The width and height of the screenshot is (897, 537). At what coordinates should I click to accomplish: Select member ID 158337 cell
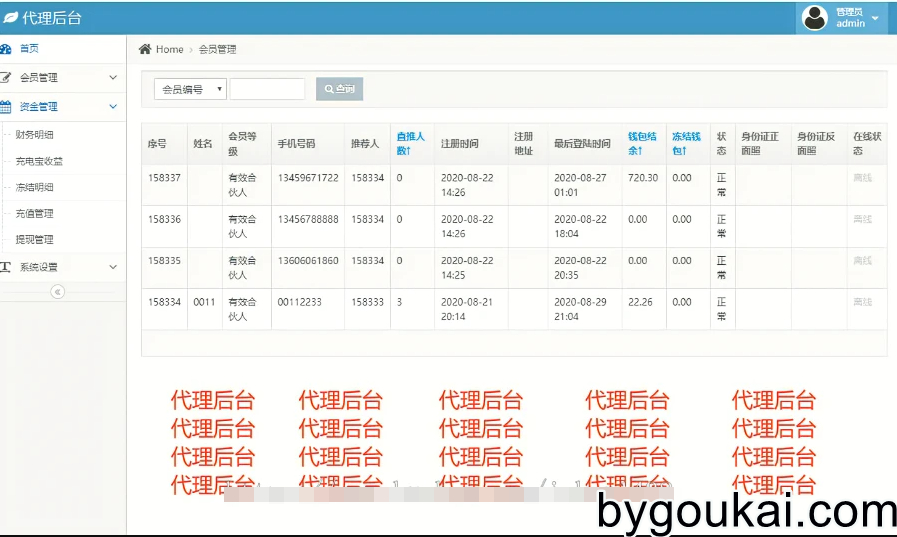click(164, 178)
